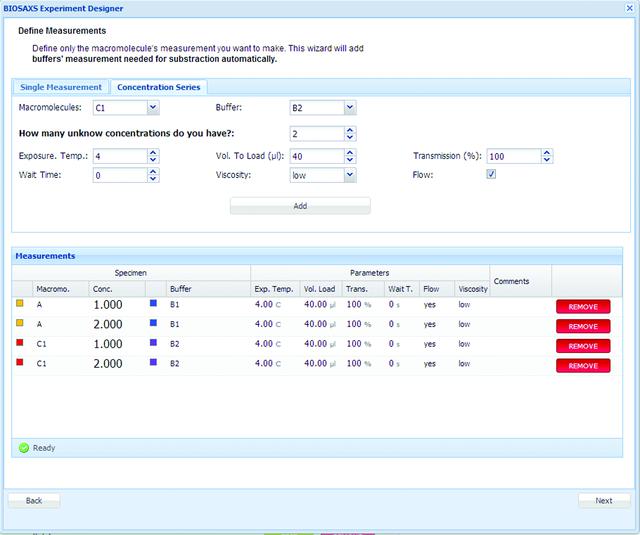Click blue buffer swatch in A 2.000 row
Image resolution: width=640 pixels, height=535 pixels.
[x=153, y=323]
